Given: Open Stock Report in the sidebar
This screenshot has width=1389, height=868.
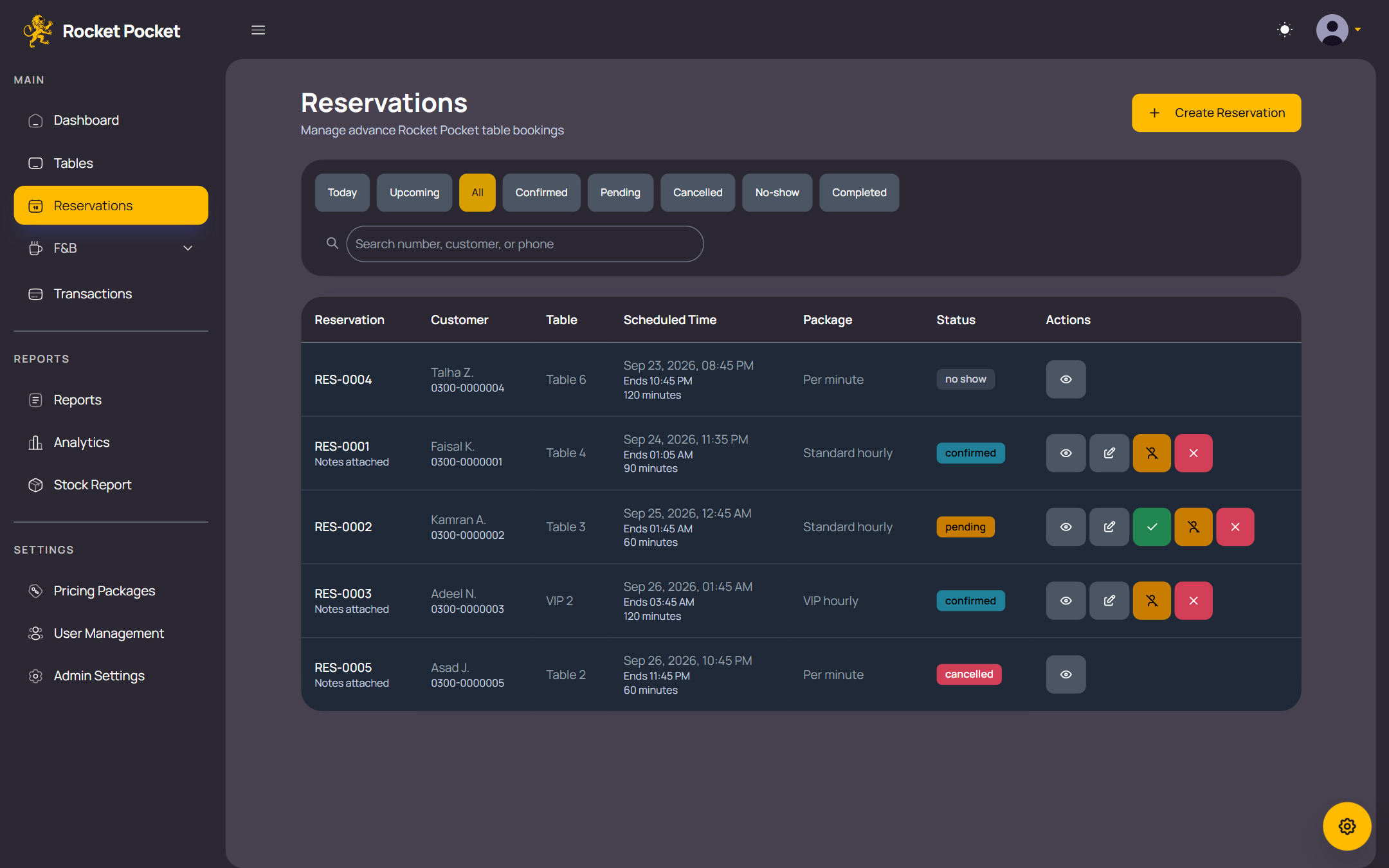Looking at the screenshot, I should point(111,485).
